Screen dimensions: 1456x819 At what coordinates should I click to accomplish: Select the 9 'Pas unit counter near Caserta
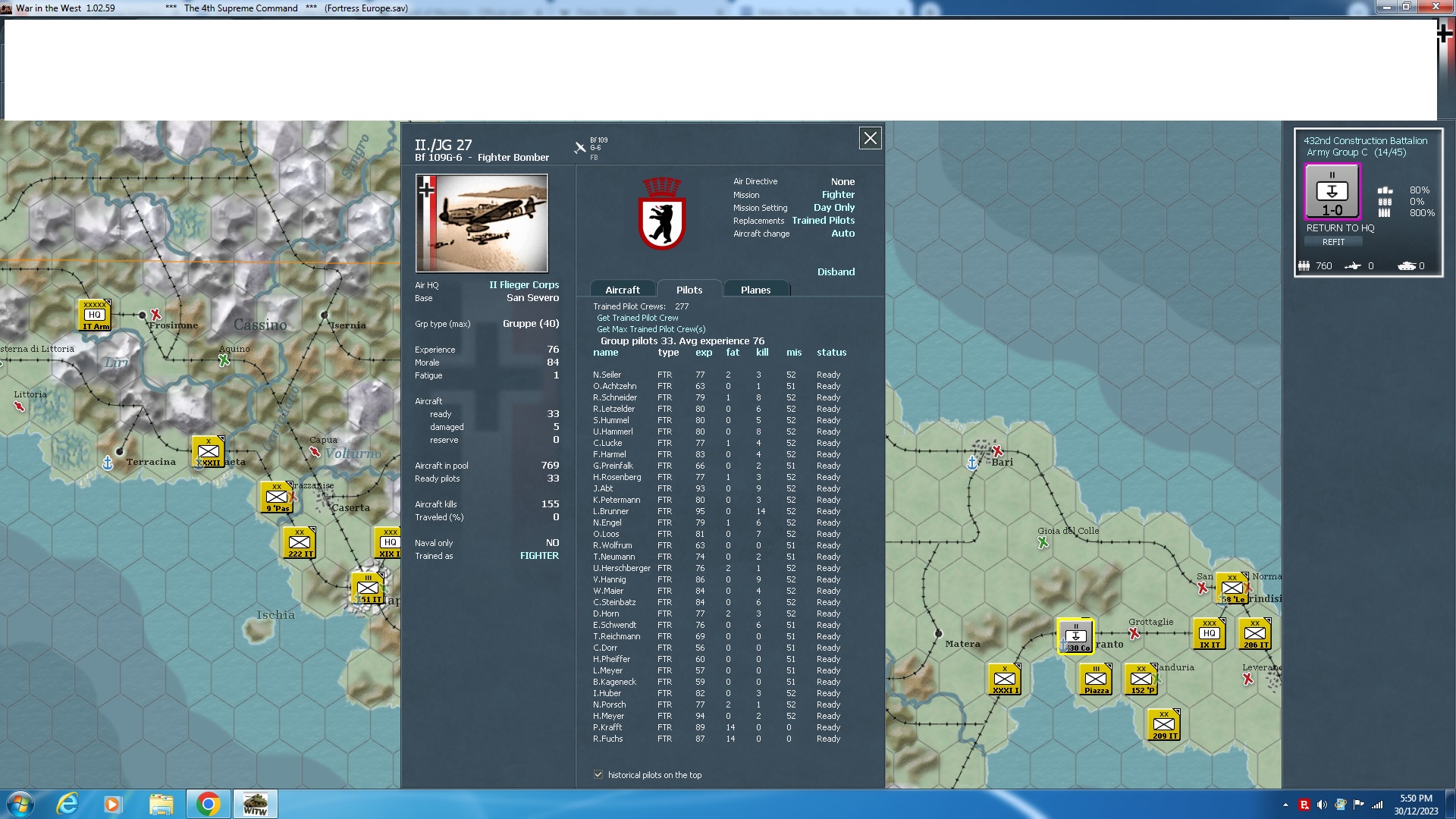click(275, 497)
